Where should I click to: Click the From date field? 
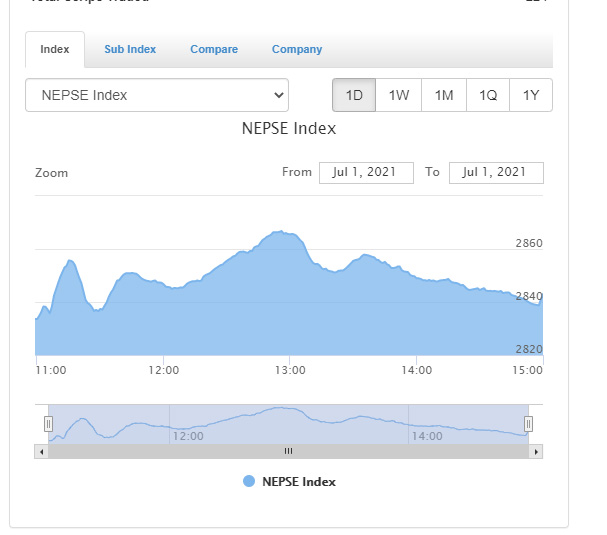click(366, 172)
